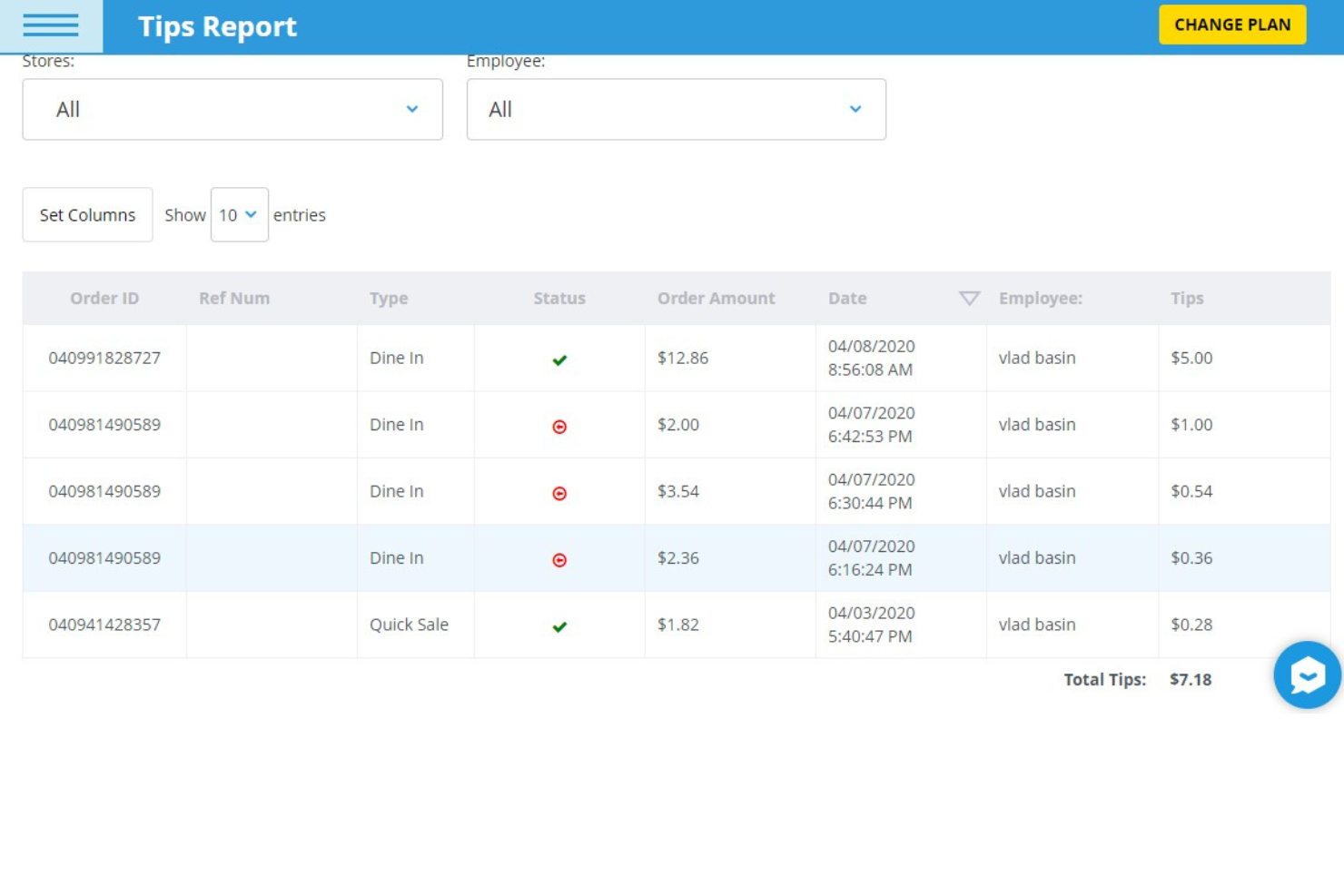Click the Quick Sale type cell

click(x=409, y=625)
